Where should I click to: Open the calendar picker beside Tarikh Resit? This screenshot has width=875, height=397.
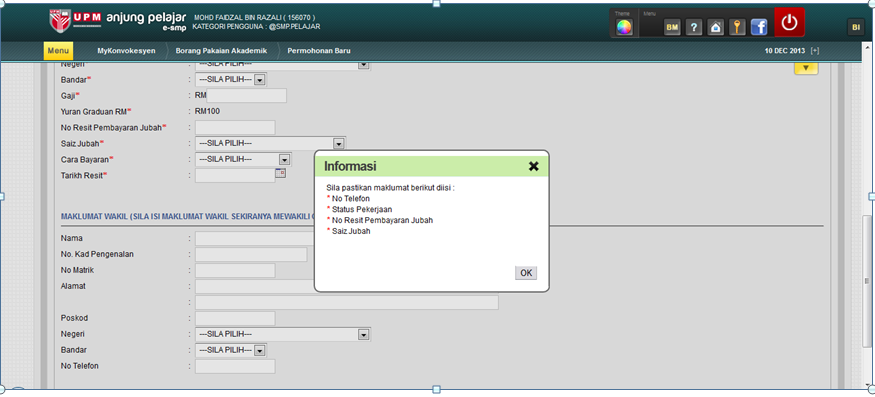point(281,174)
